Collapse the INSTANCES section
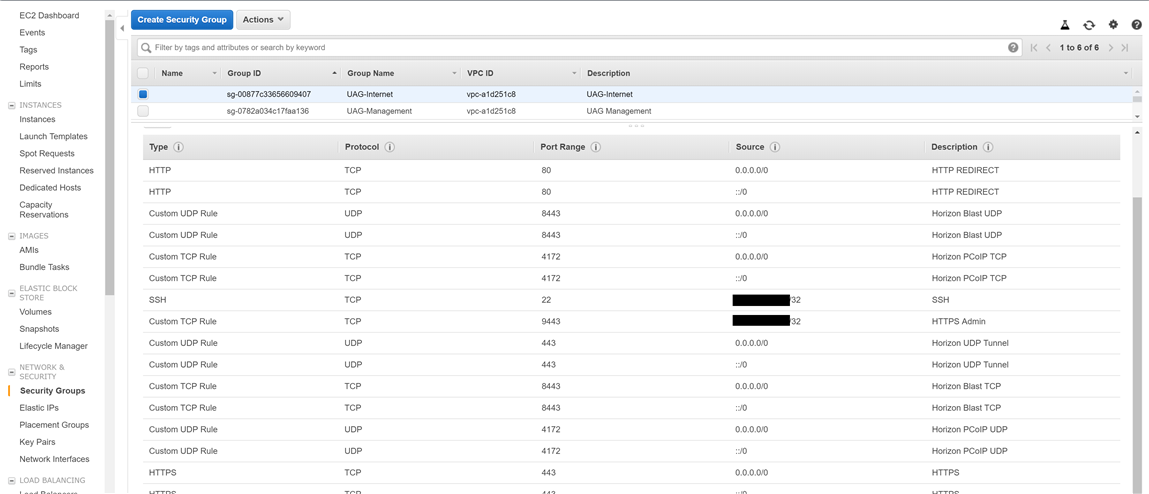1149x494 pixels. [x=11, y=106]
